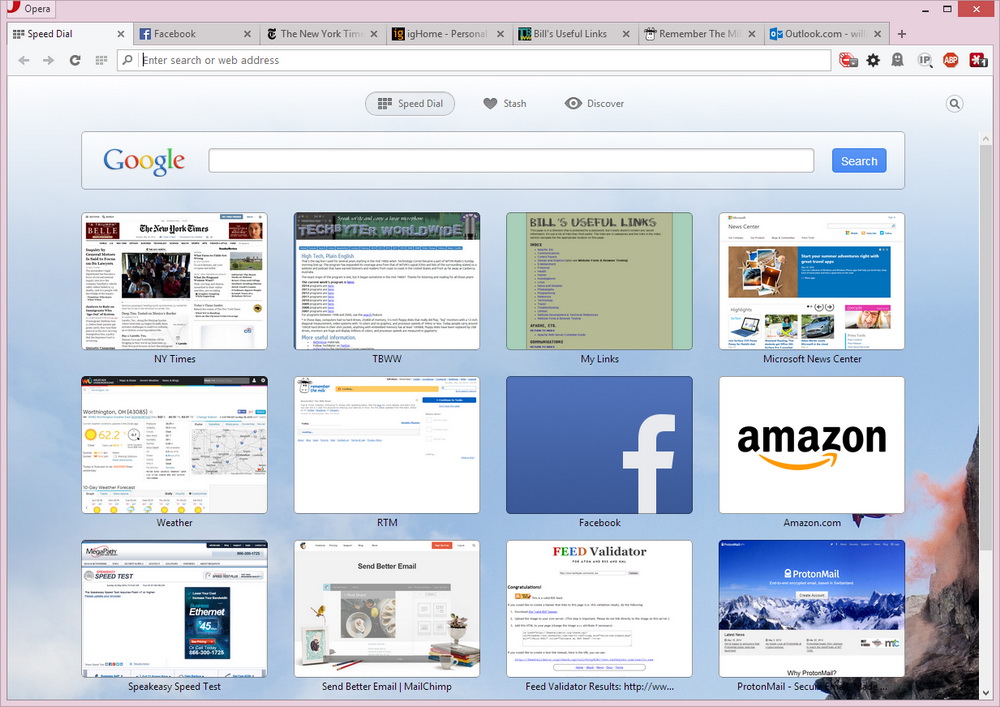Open the red stop-sign blocker extension
This screenshot has height=707, width=1000.
[x=848, y=60]
